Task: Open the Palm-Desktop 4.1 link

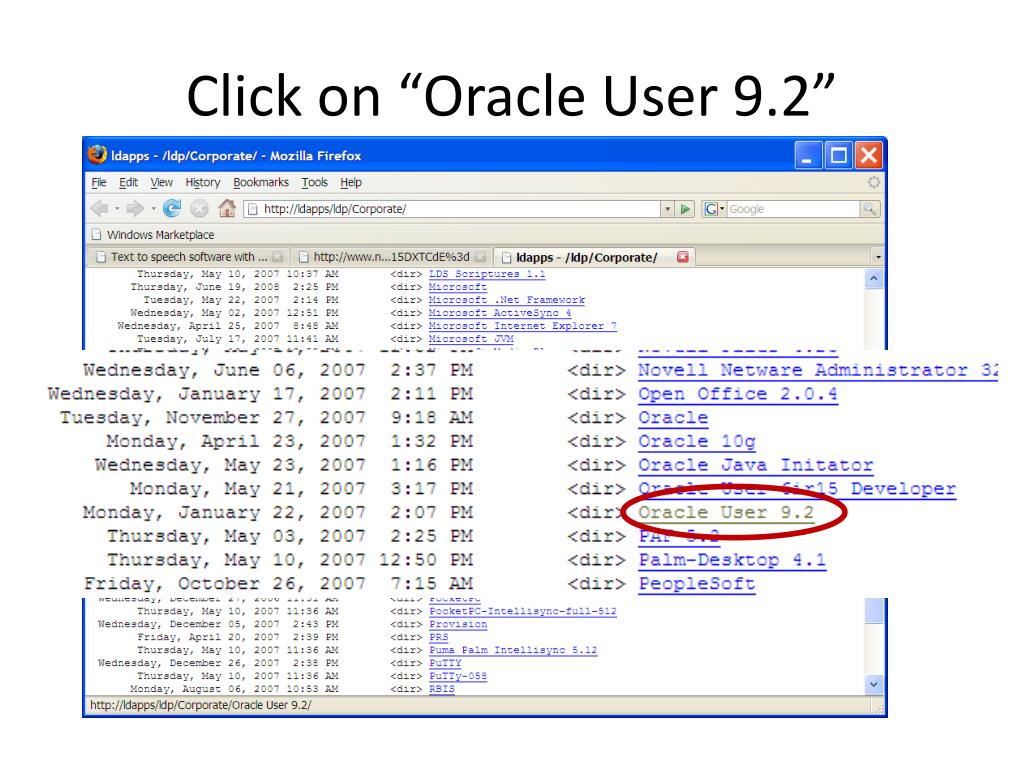Action: click(732, 560)
